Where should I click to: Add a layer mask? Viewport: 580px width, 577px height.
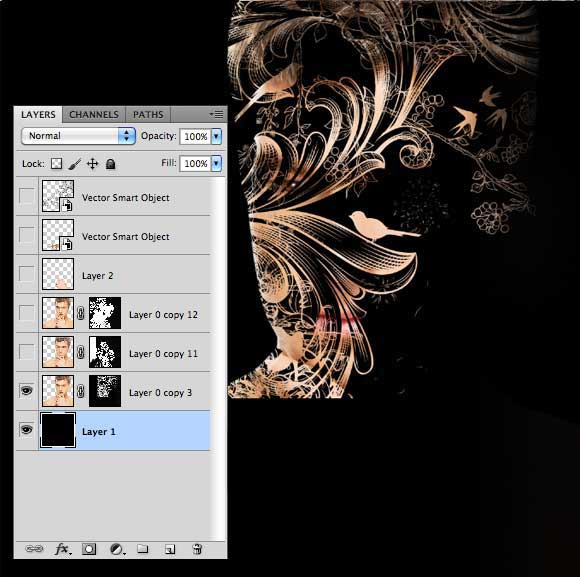89,549
